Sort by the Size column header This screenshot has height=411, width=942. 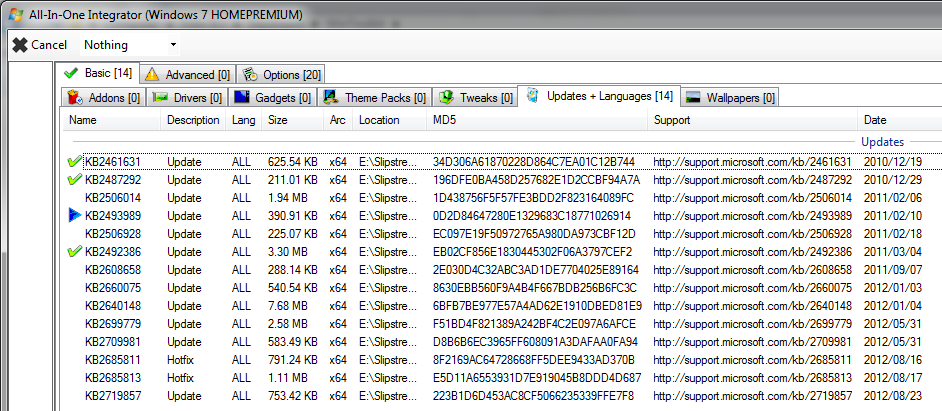[x=293, y=120]
